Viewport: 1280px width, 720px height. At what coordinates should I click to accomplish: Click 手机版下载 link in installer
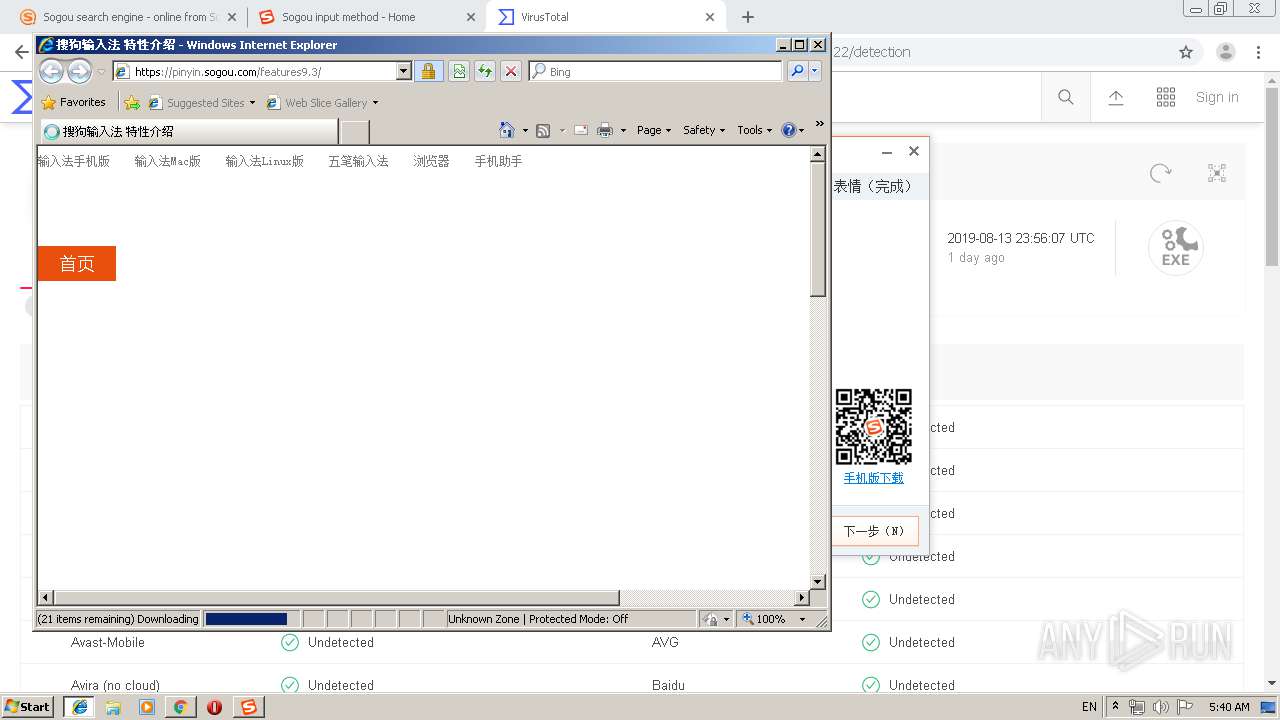point(873,478)
